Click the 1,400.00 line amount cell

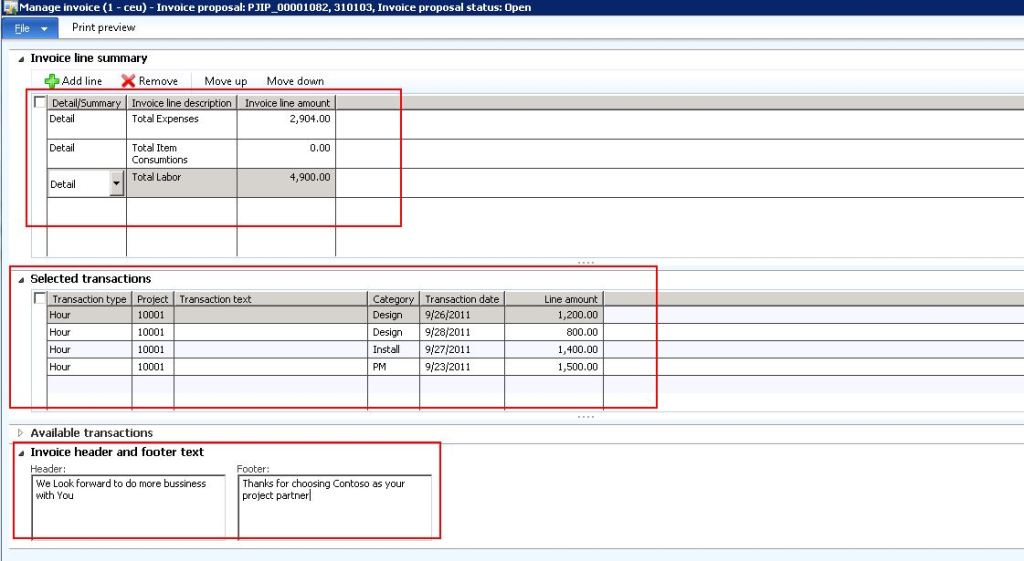click(554, 349)
